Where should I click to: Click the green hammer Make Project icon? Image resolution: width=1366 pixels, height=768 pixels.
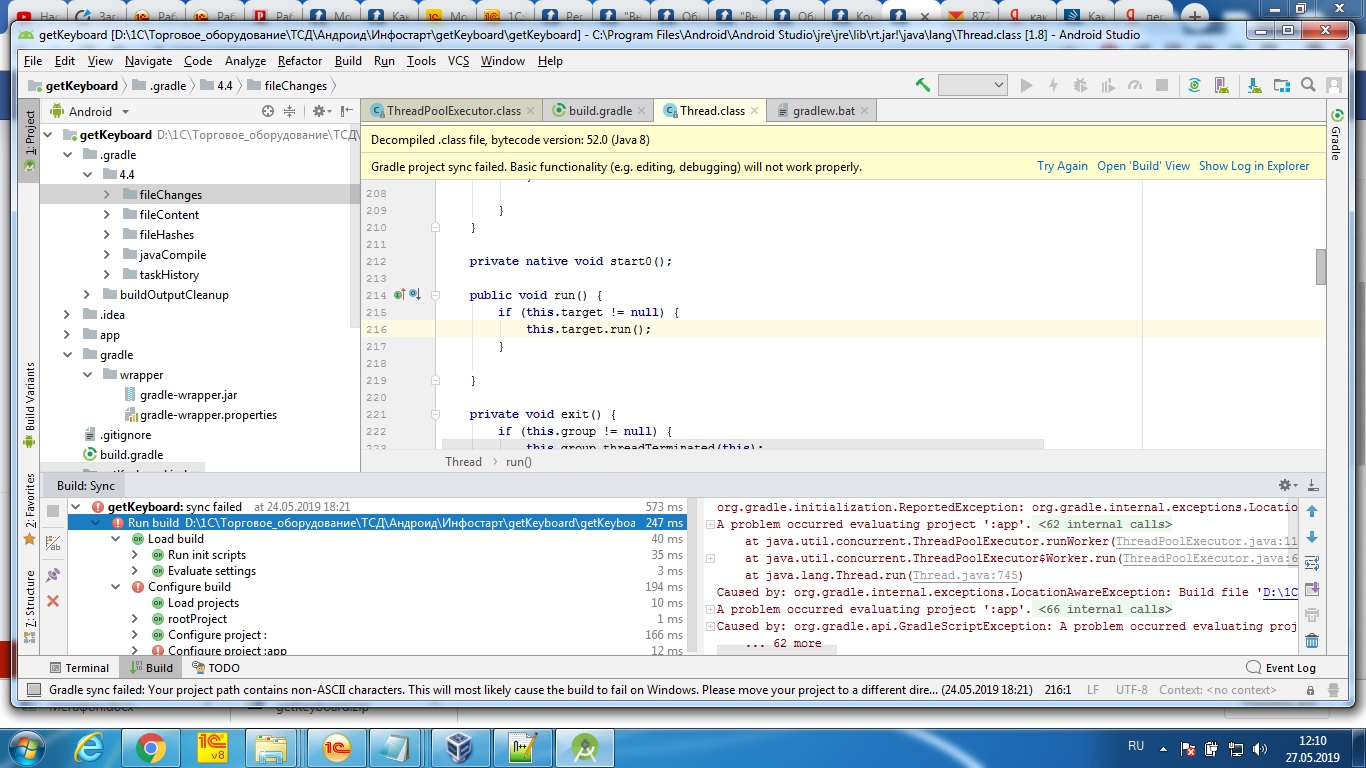(923, 85)
